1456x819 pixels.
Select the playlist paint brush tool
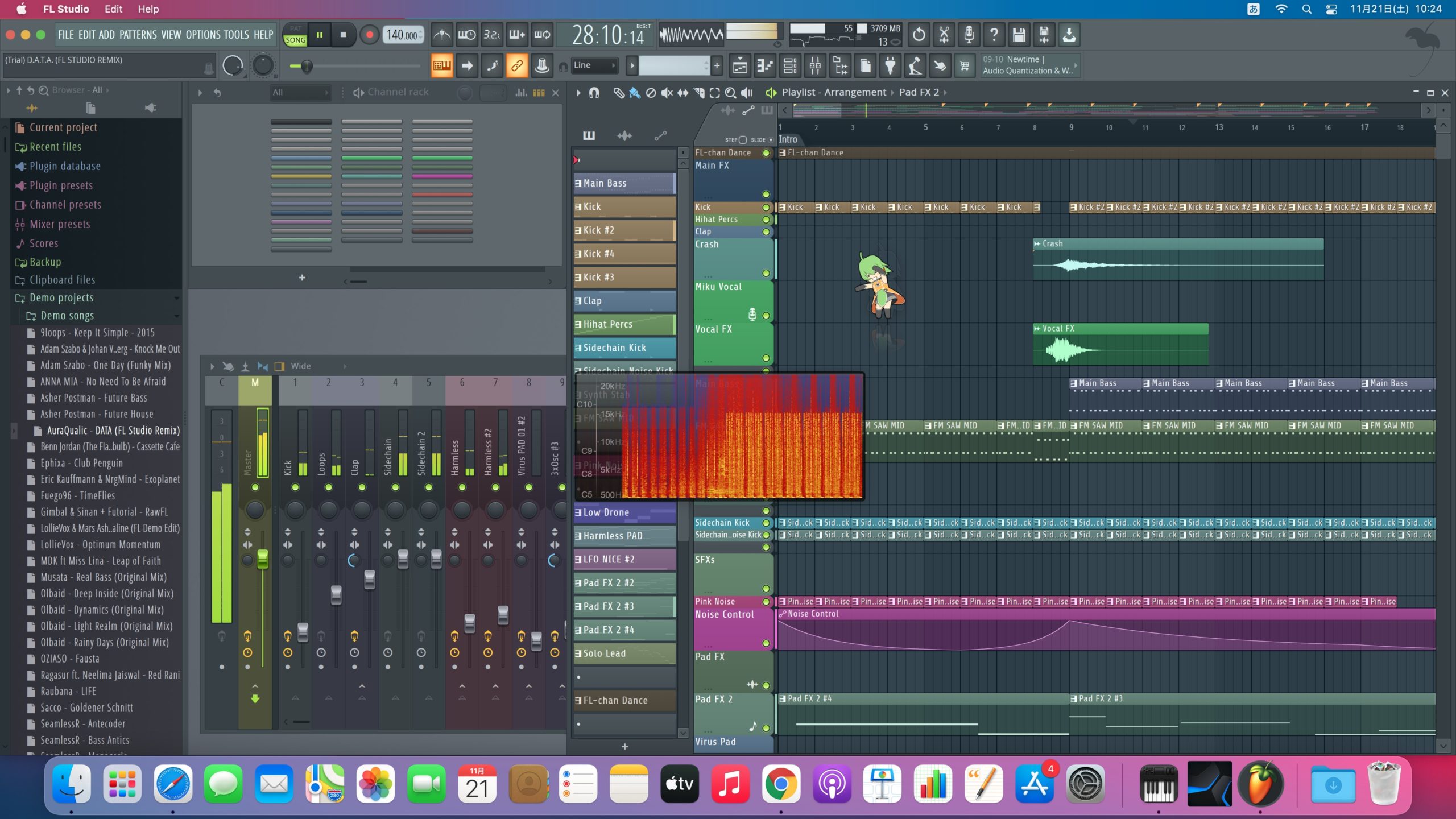[x=635, y=93]
